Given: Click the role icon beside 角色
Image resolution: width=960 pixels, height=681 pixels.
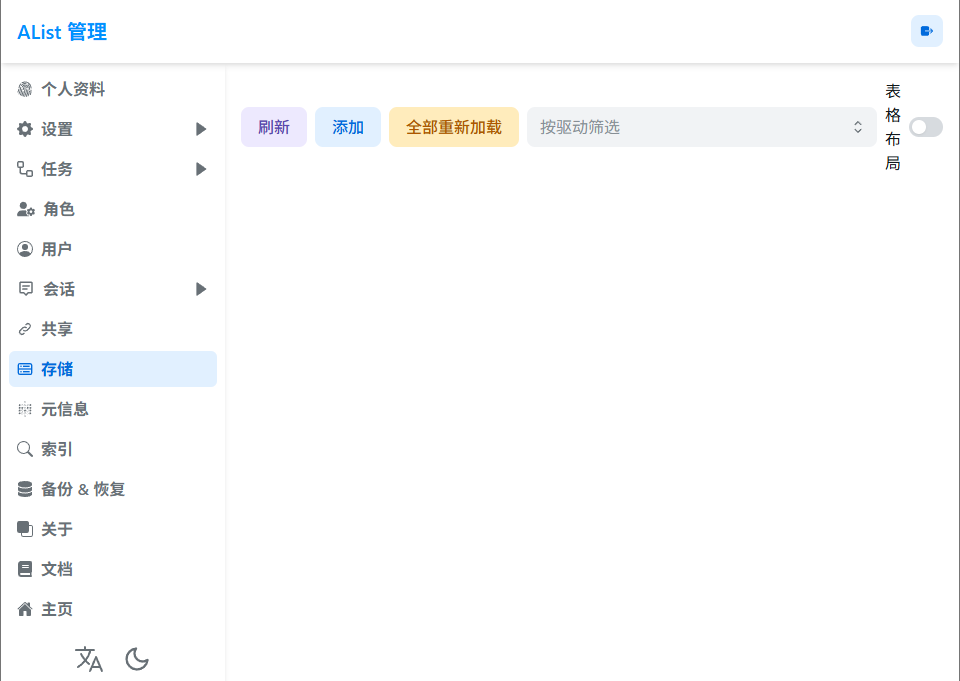Looking at the screenshot, I should (x=25, y=209).
